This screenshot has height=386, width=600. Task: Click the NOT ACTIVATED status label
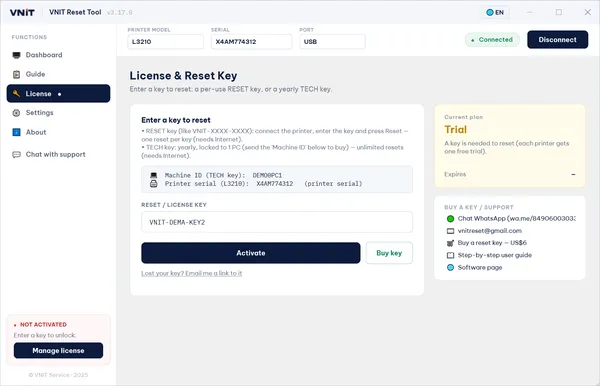pyautogui.click(x=43, y=324)
